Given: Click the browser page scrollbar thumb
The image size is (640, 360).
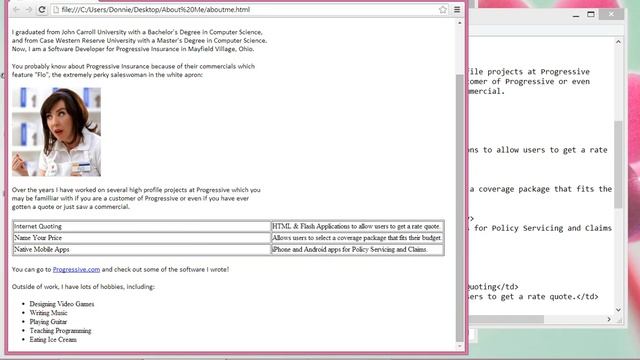Looking at the screenshot, I should [x=460, y=208].
